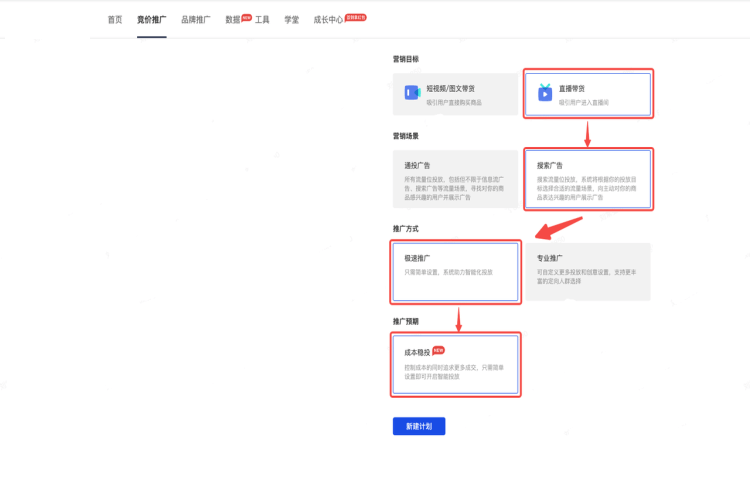
Task: Select the 竞价推广 tab
Action: [x=152, y=20]
